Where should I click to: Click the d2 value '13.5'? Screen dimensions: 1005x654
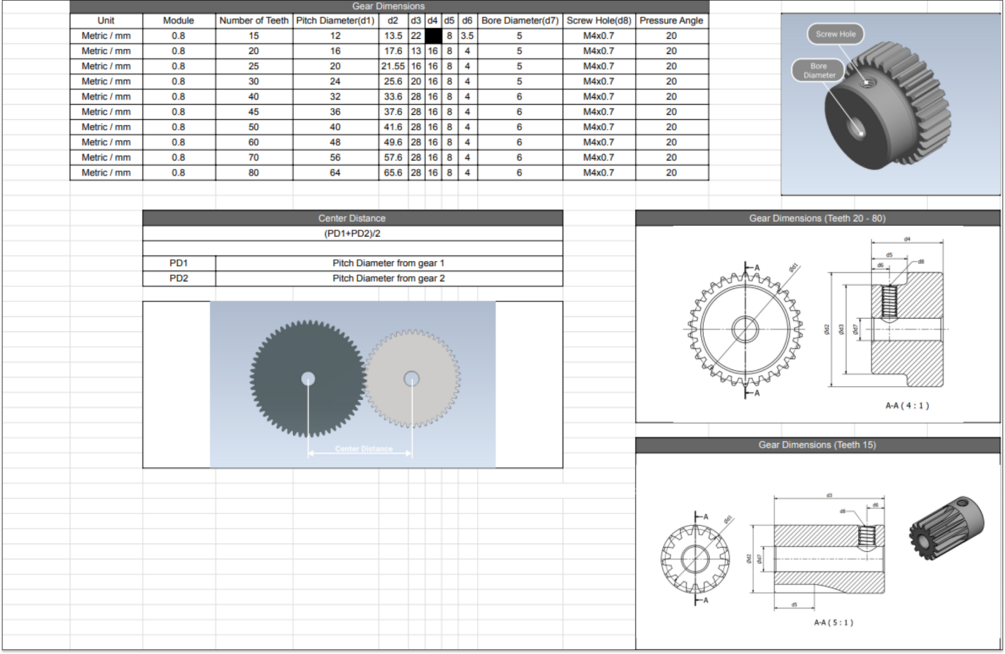(393, 36)
